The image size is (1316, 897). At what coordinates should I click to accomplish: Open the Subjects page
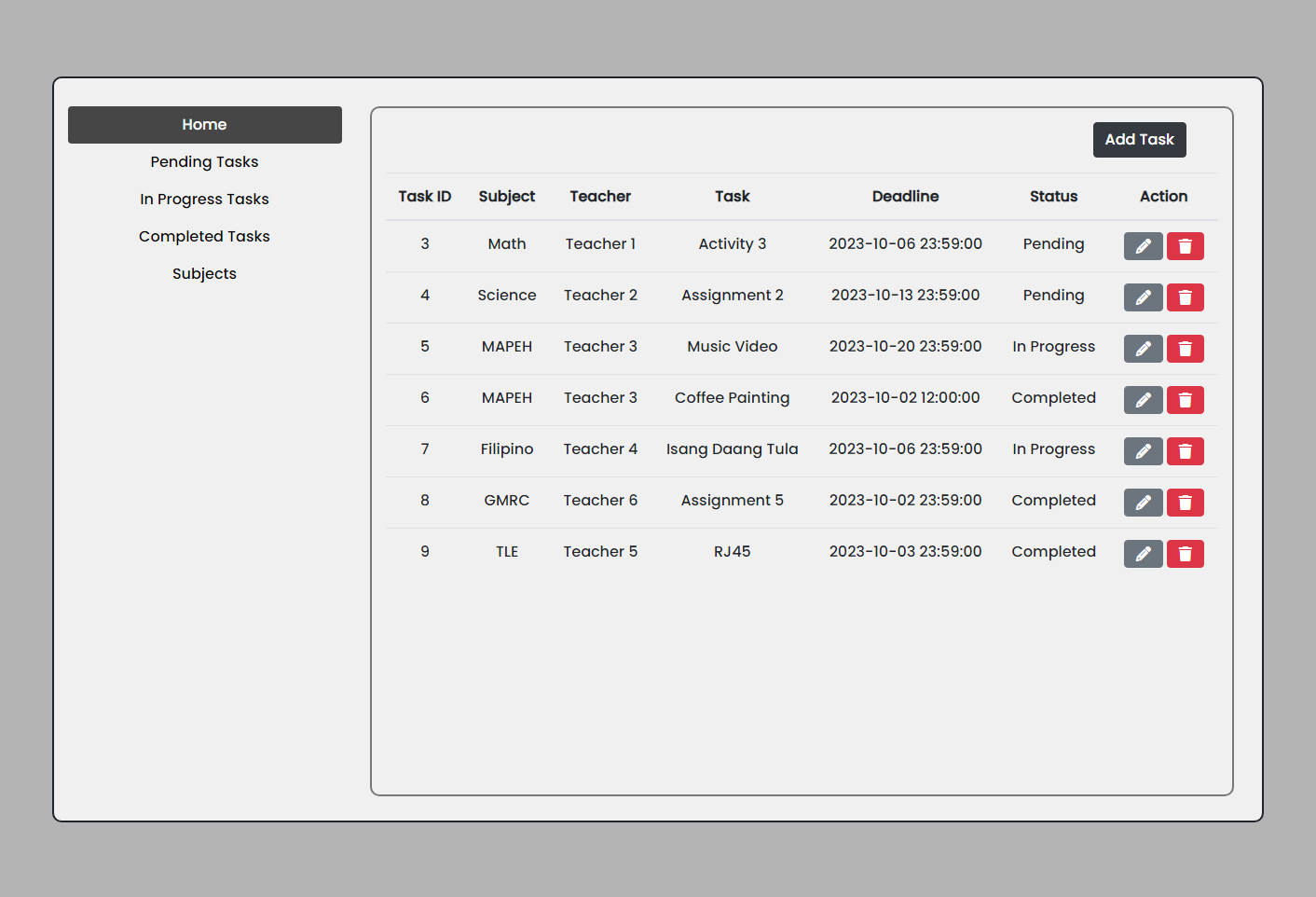point(204,274)
